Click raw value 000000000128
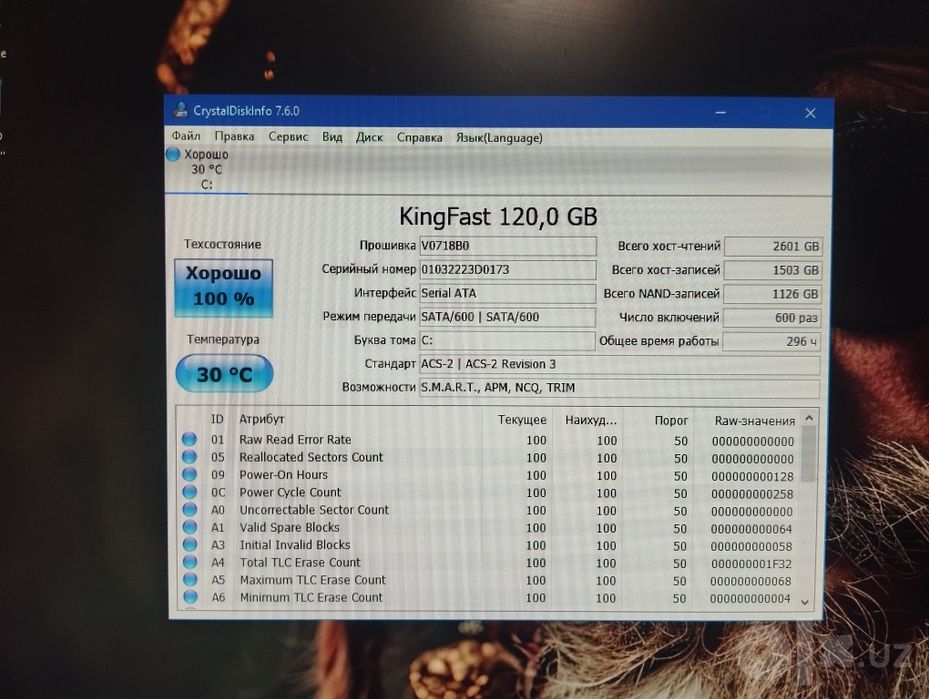This screenshot has height=699, width=929. coord(752,476)
